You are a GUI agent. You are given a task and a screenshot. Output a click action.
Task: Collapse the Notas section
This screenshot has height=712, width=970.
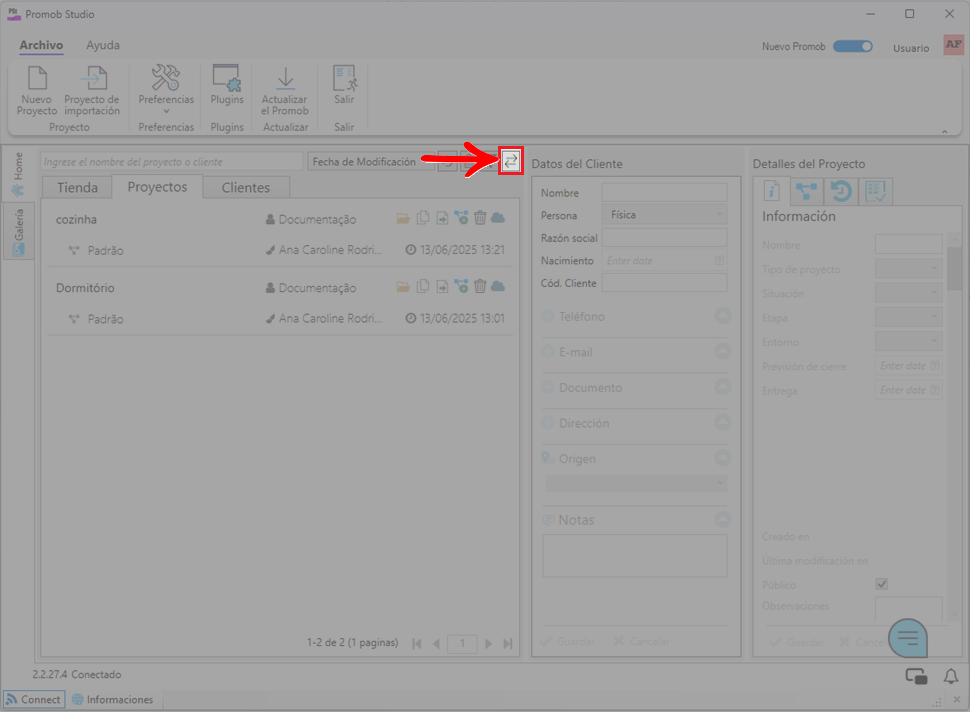[x=723, y=519]
